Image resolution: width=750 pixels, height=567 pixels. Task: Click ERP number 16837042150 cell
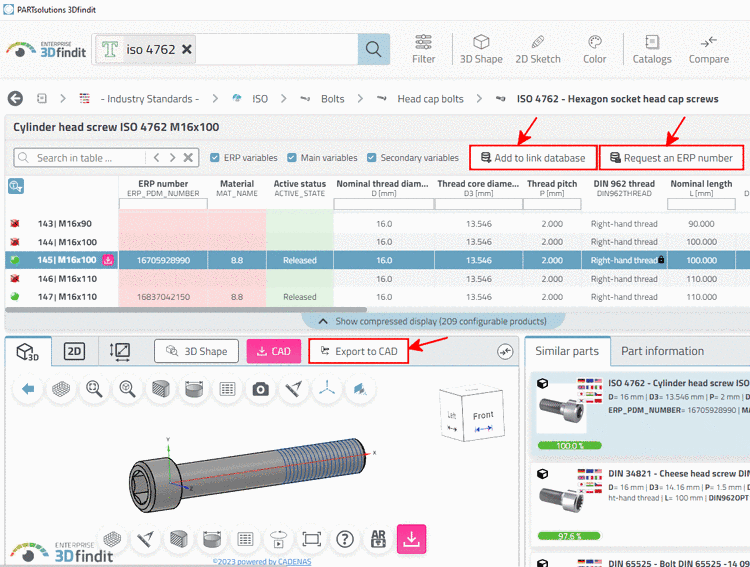pyautogui.click(x=163, y=297)
